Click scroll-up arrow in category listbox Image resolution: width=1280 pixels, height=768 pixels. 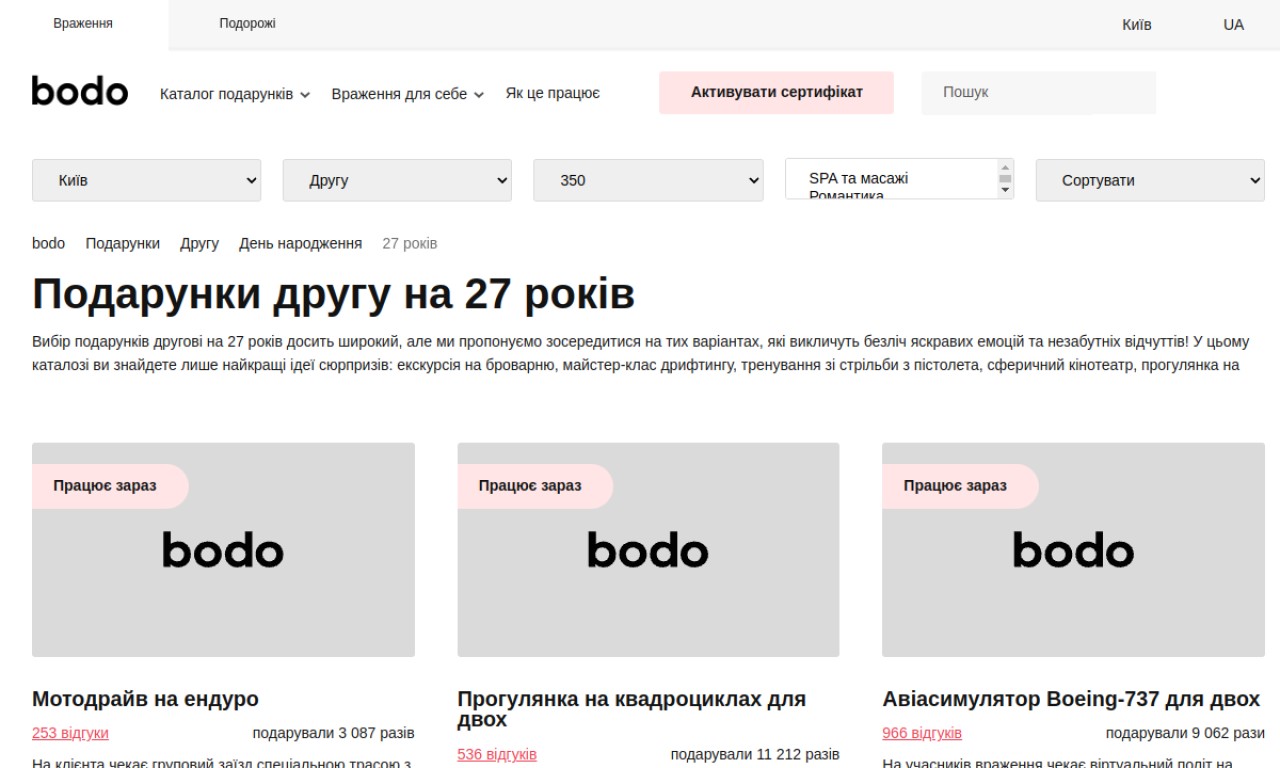[1005, 167]
